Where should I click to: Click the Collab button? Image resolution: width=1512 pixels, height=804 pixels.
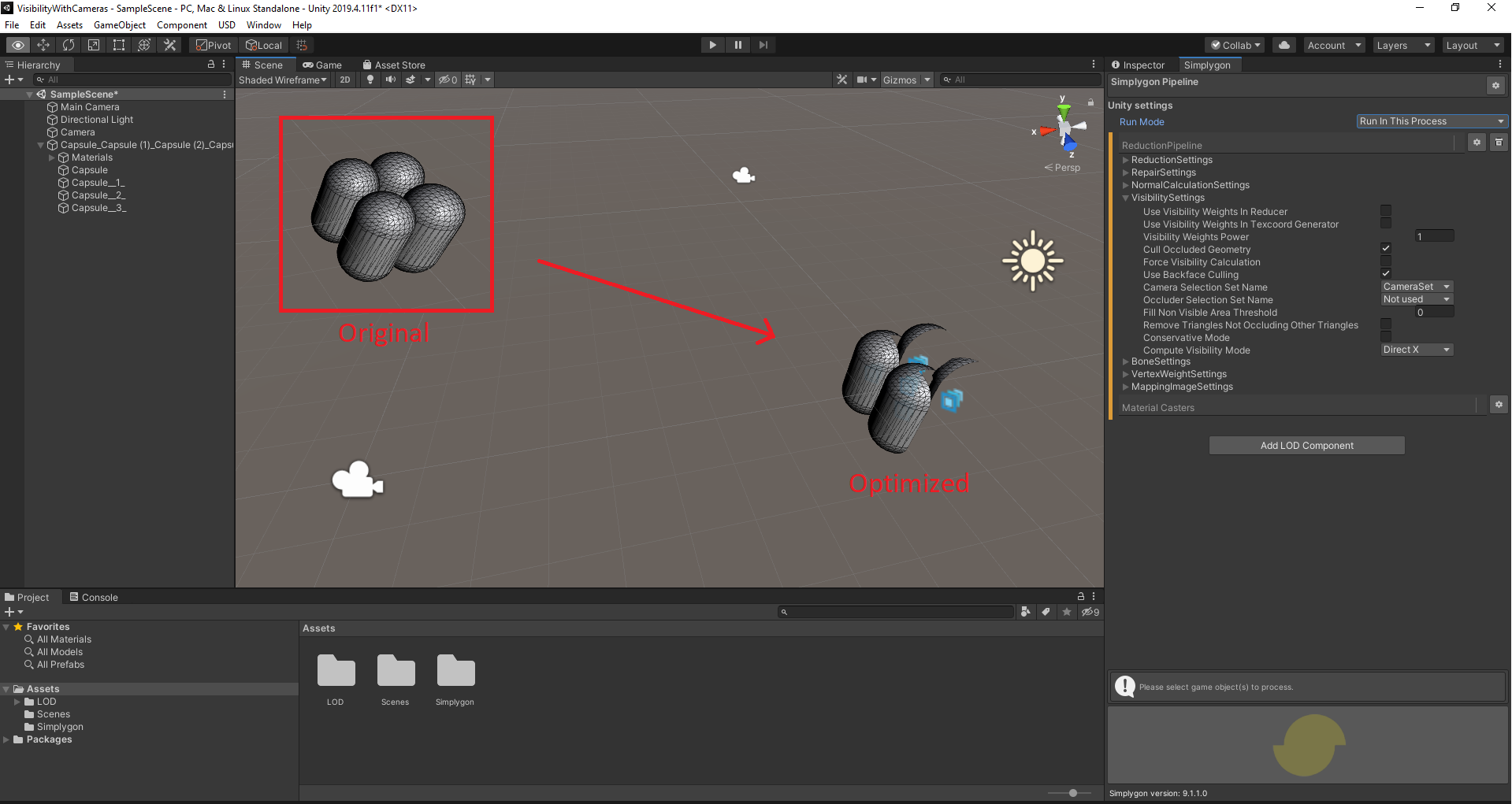coord(1235,45)
